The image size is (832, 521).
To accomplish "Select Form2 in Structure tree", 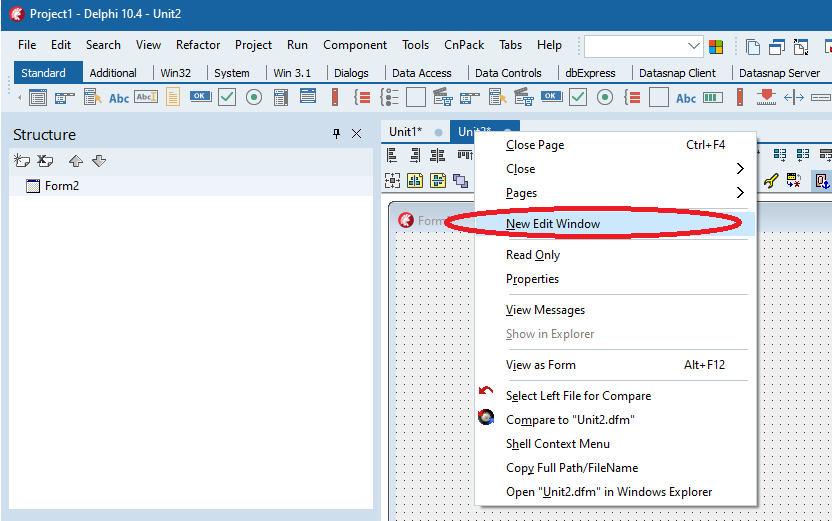I will (x=62, y=186).
